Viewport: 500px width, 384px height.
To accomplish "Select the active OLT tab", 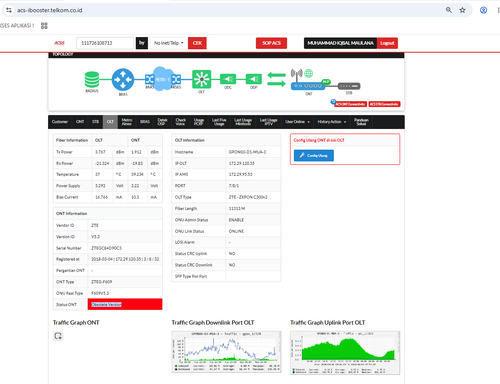I will click(110, 122).
